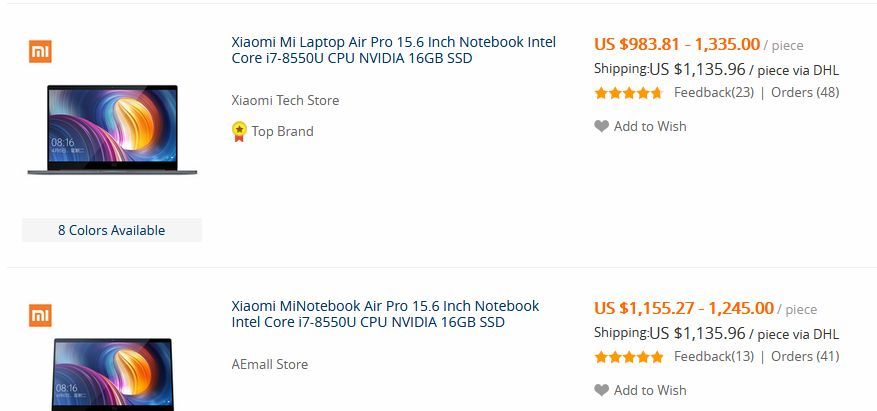View Feedback(13) for the second laptop
The height and width of the screenshot is (411, 877).
713,357
